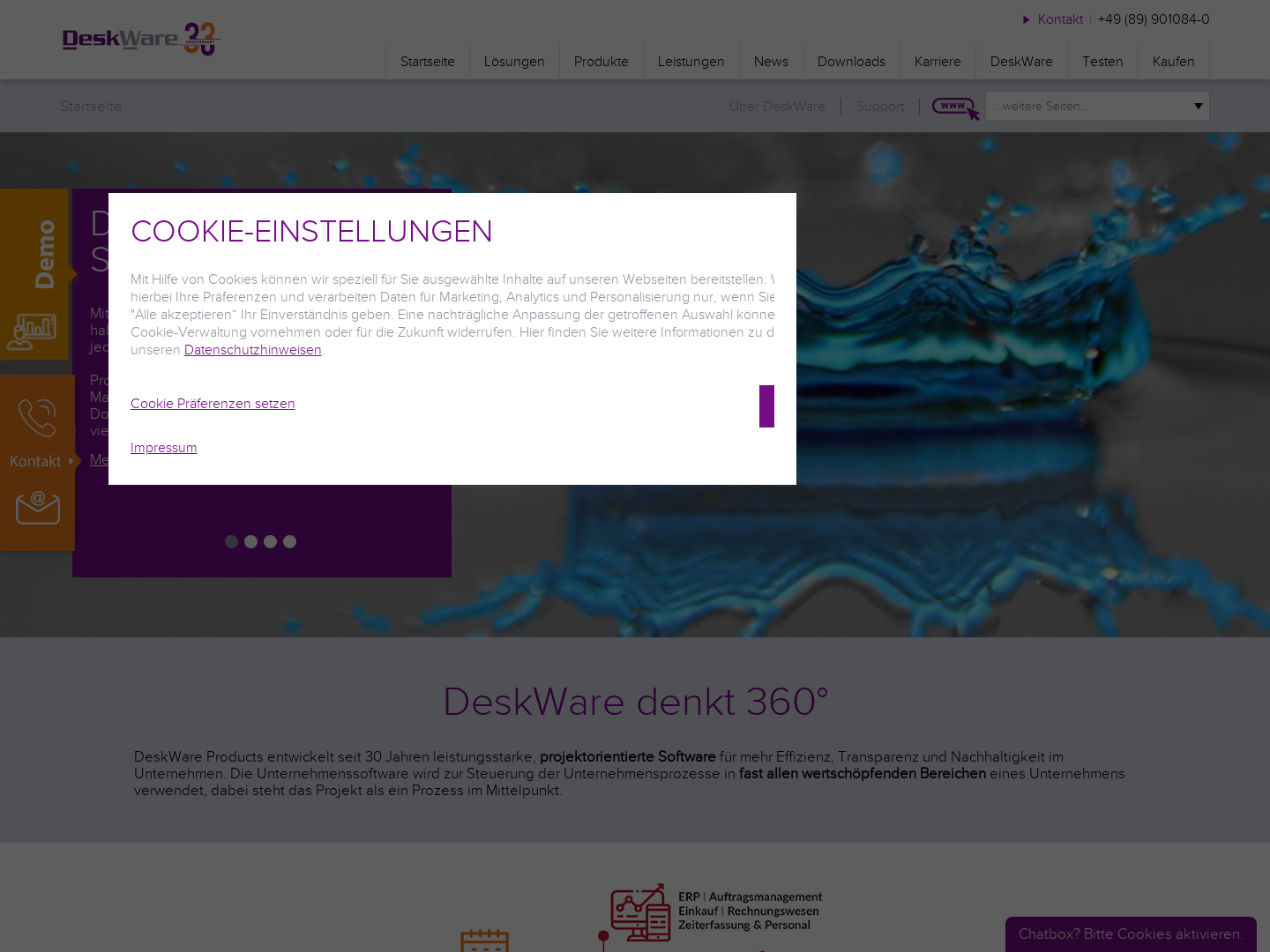Click the DeskWare 30 anniversary logo
Image resolution: width=1270 pixels, height=952 pixels.
point(141,39)
